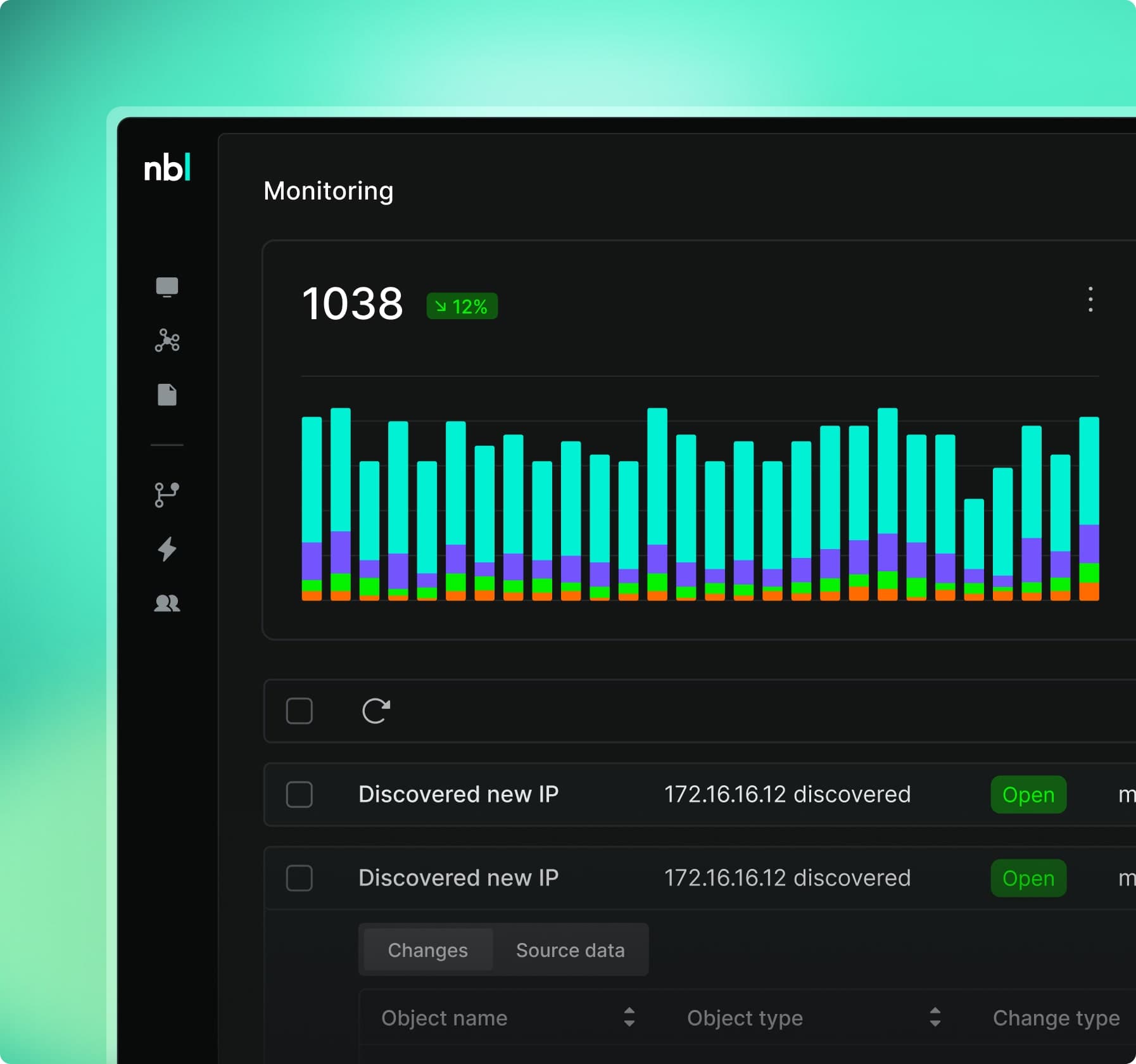This screenshot has width=1136, height=1064.
Task: Click the 12% decrease trend badge
Action: click(462, 307)
